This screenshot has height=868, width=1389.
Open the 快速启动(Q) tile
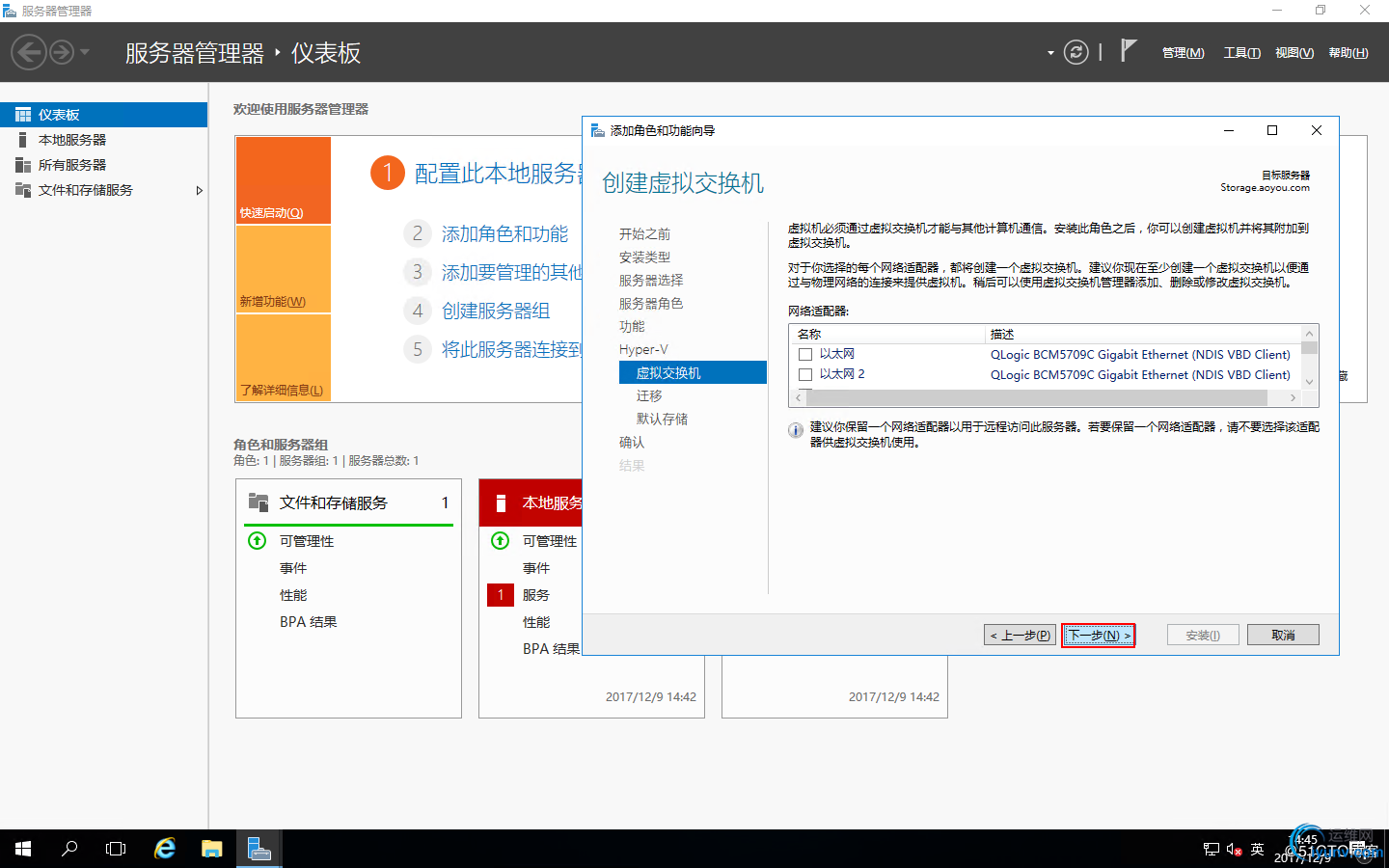coord(284,180)
